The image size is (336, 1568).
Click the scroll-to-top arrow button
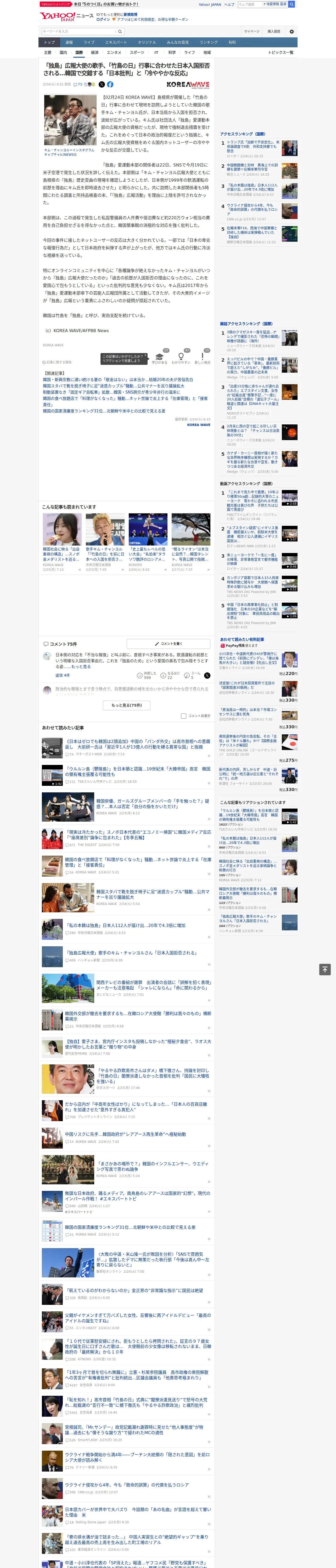[x=325, y=969]
